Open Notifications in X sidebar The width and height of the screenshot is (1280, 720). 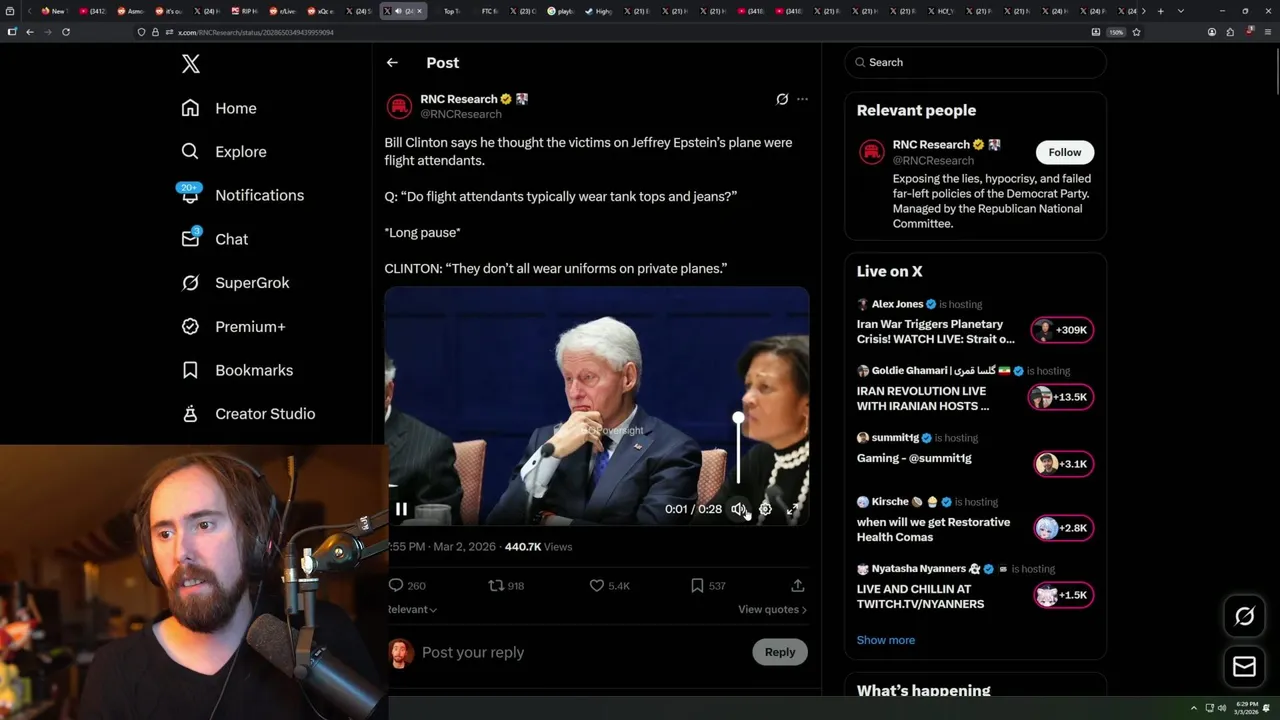[242, 195]
